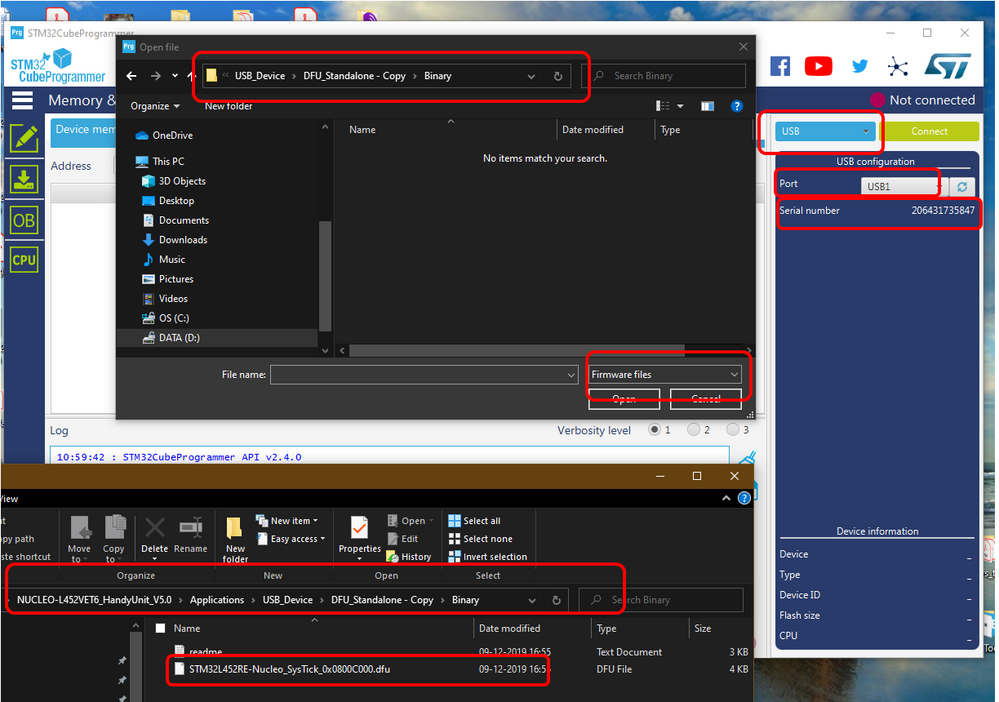This screenshot has width=999, height=702.
Task: Create a New folder from the Explorer ribbon
Action: (x=235, y=540)
